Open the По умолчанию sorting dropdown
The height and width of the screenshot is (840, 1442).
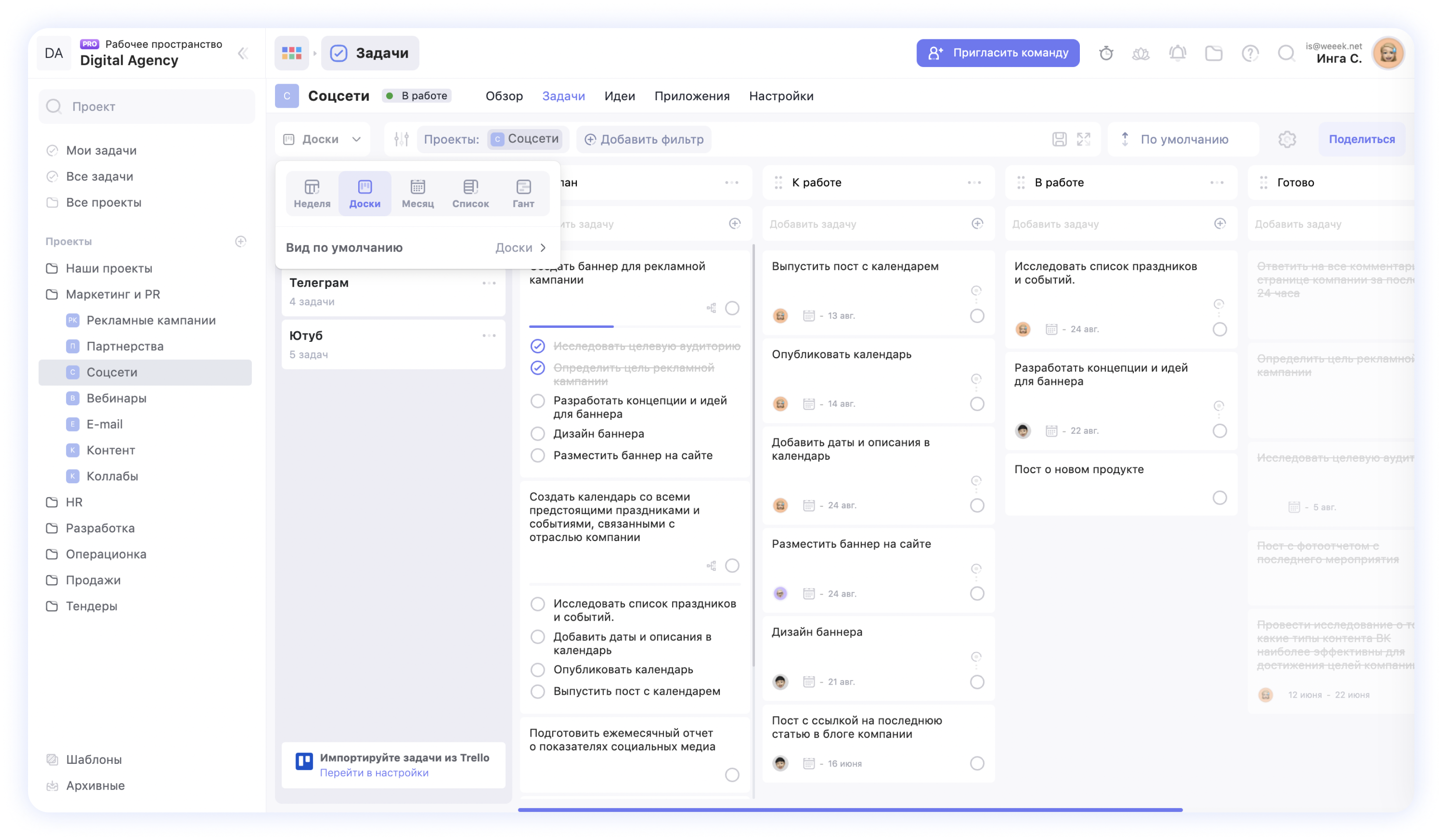(x=1183, y=139)
